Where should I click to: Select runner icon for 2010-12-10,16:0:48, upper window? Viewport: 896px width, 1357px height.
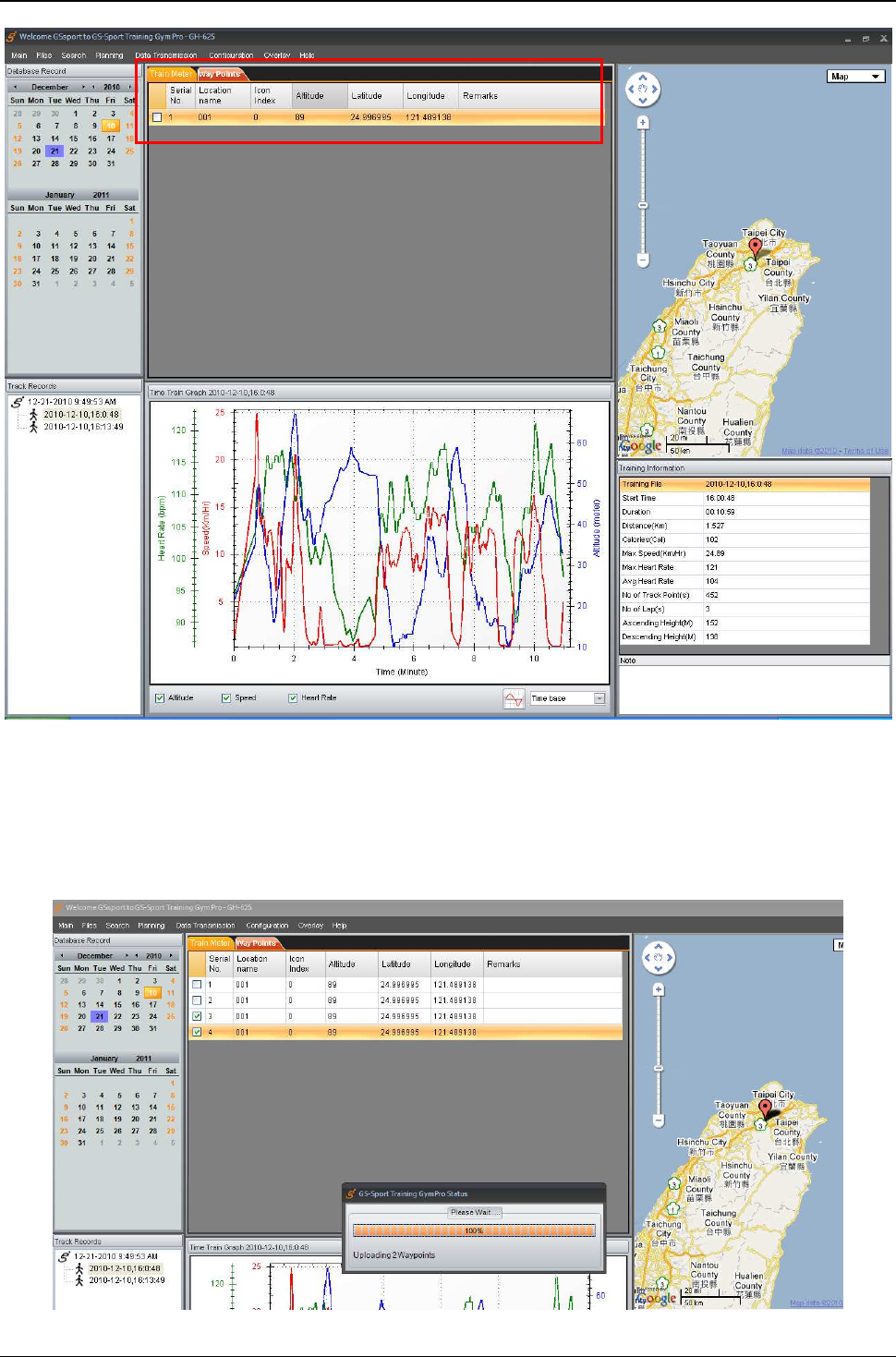click(x=34, y=415)
